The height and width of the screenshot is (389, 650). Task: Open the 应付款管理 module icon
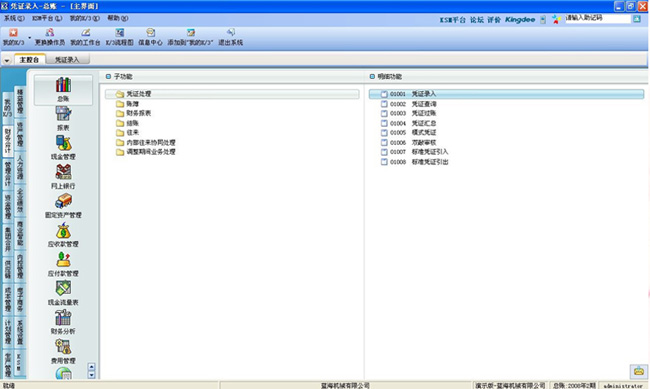[63, 264]
